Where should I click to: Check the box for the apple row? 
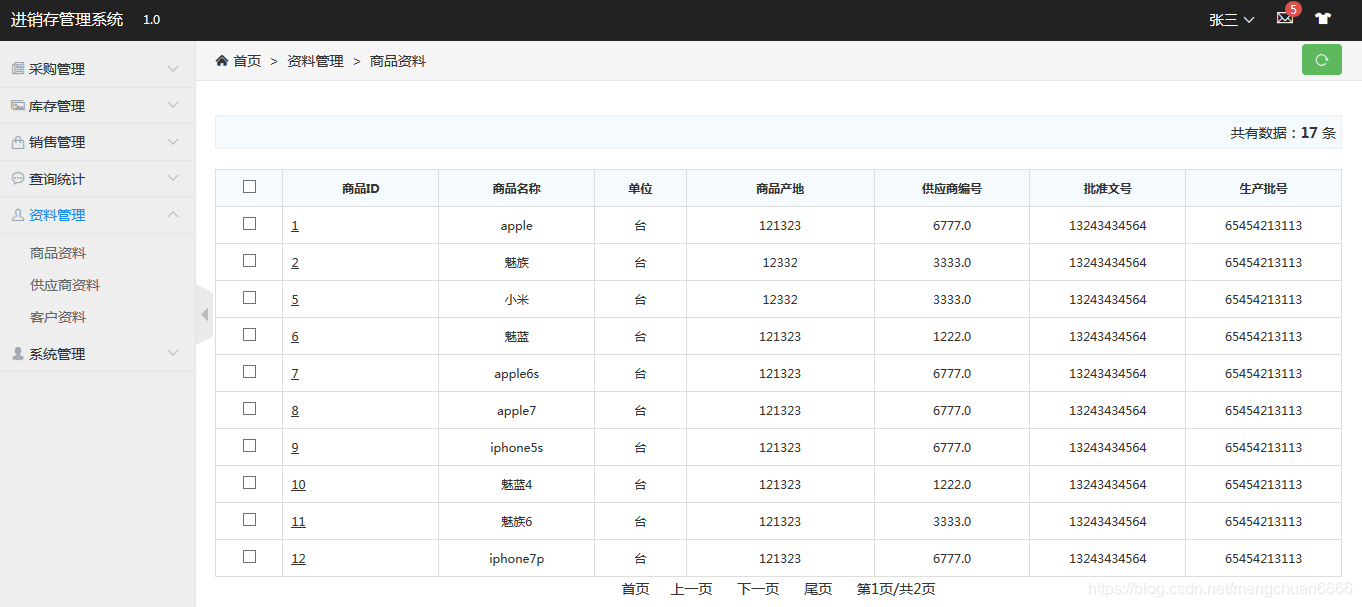pyautogui.click(x=249, y=224)
